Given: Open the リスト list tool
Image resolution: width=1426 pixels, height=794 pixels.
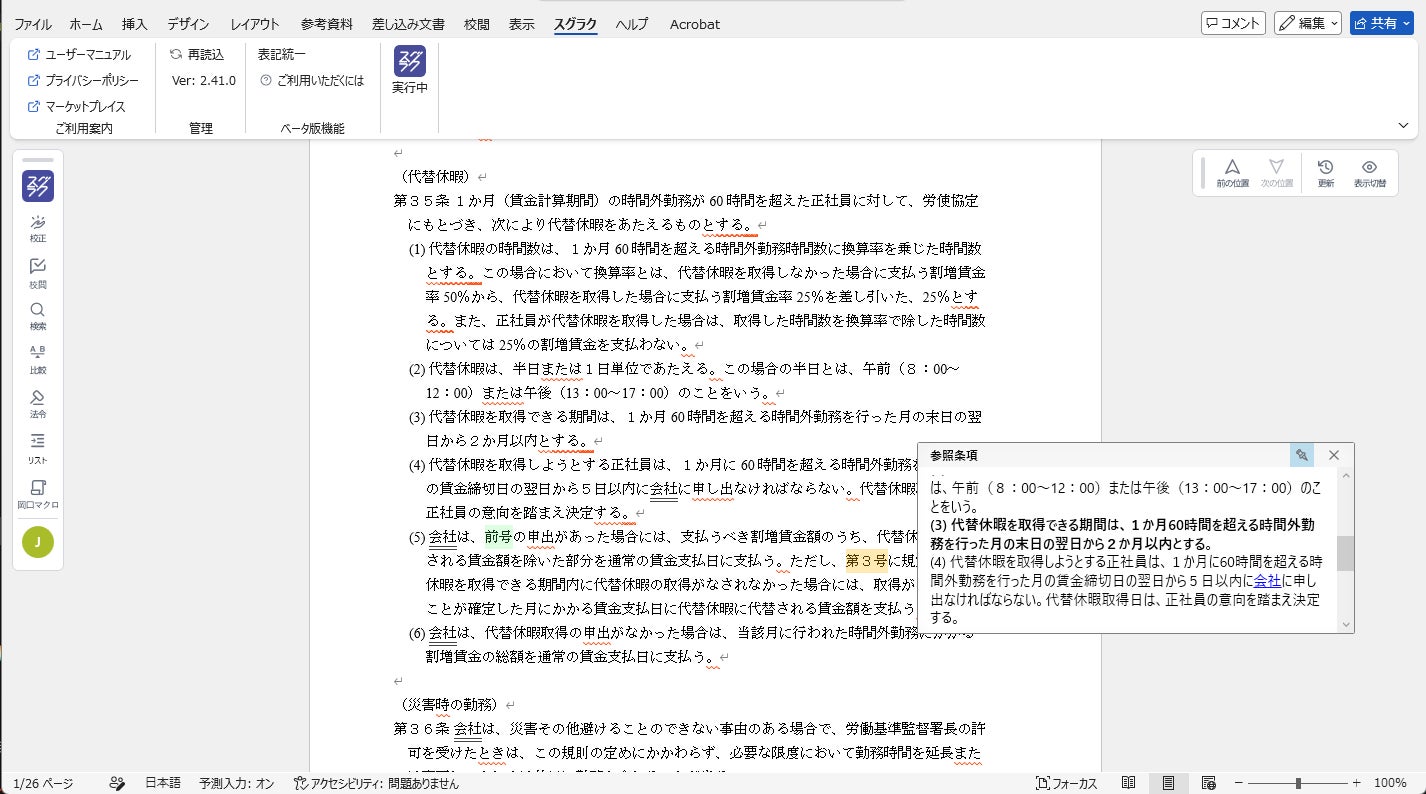Looking at the screenshot, I should [x=38, y=448].
